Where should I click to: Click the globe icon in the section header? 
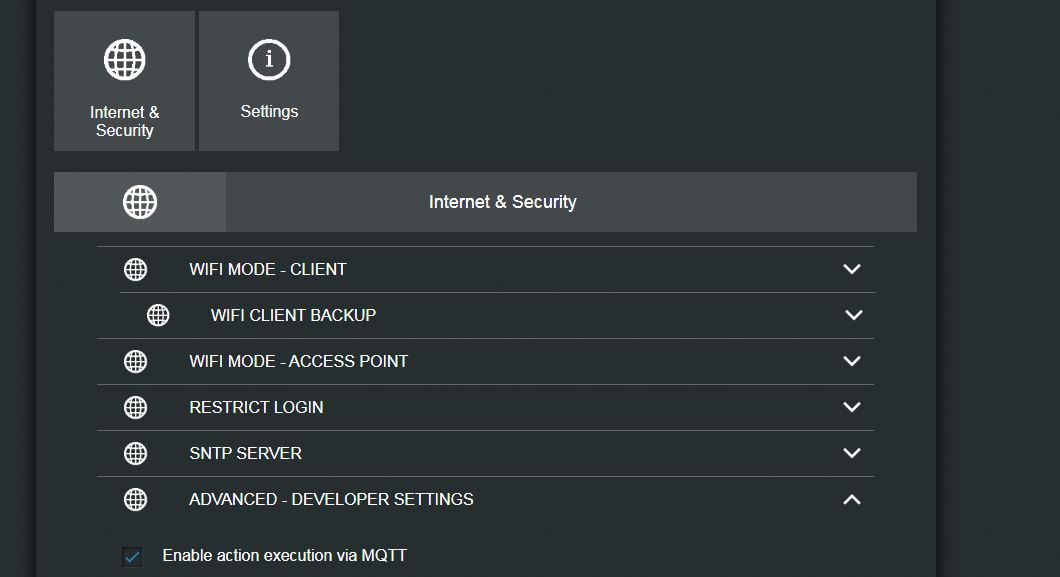pyautogui.click(x=140, y=202)
